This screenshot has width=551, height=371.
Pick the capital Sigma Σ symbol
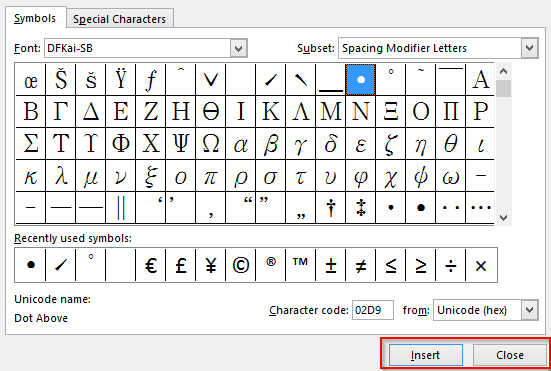[x=31, y=143]
